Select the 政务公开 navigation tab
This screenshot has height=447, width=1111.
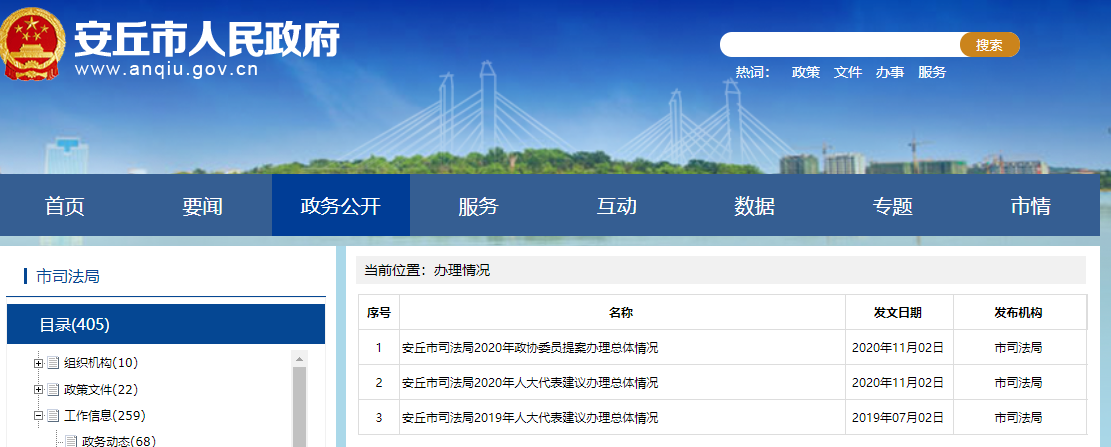click(341, 205)
